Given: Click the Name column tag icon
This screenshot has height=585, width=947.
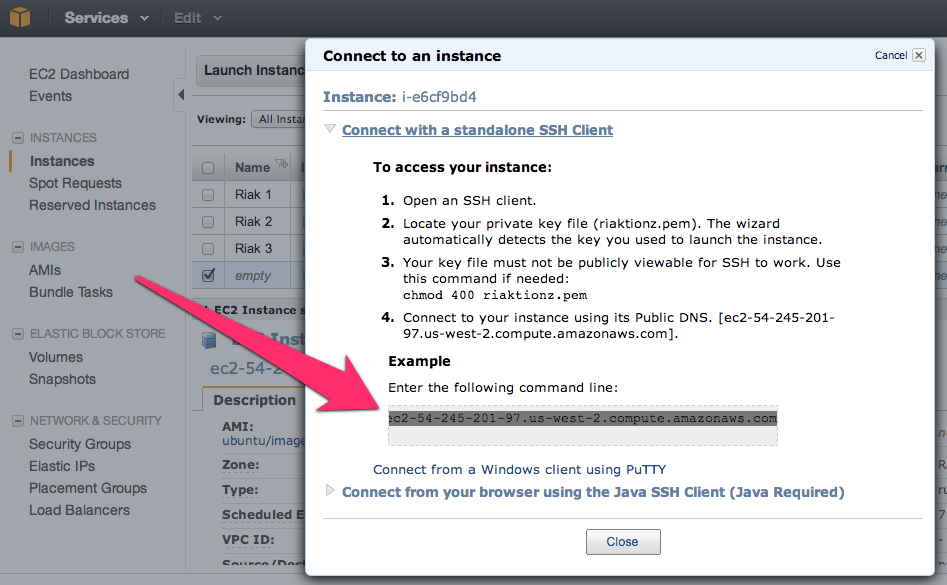Looking at the screenshot, I should pos(281,164).
